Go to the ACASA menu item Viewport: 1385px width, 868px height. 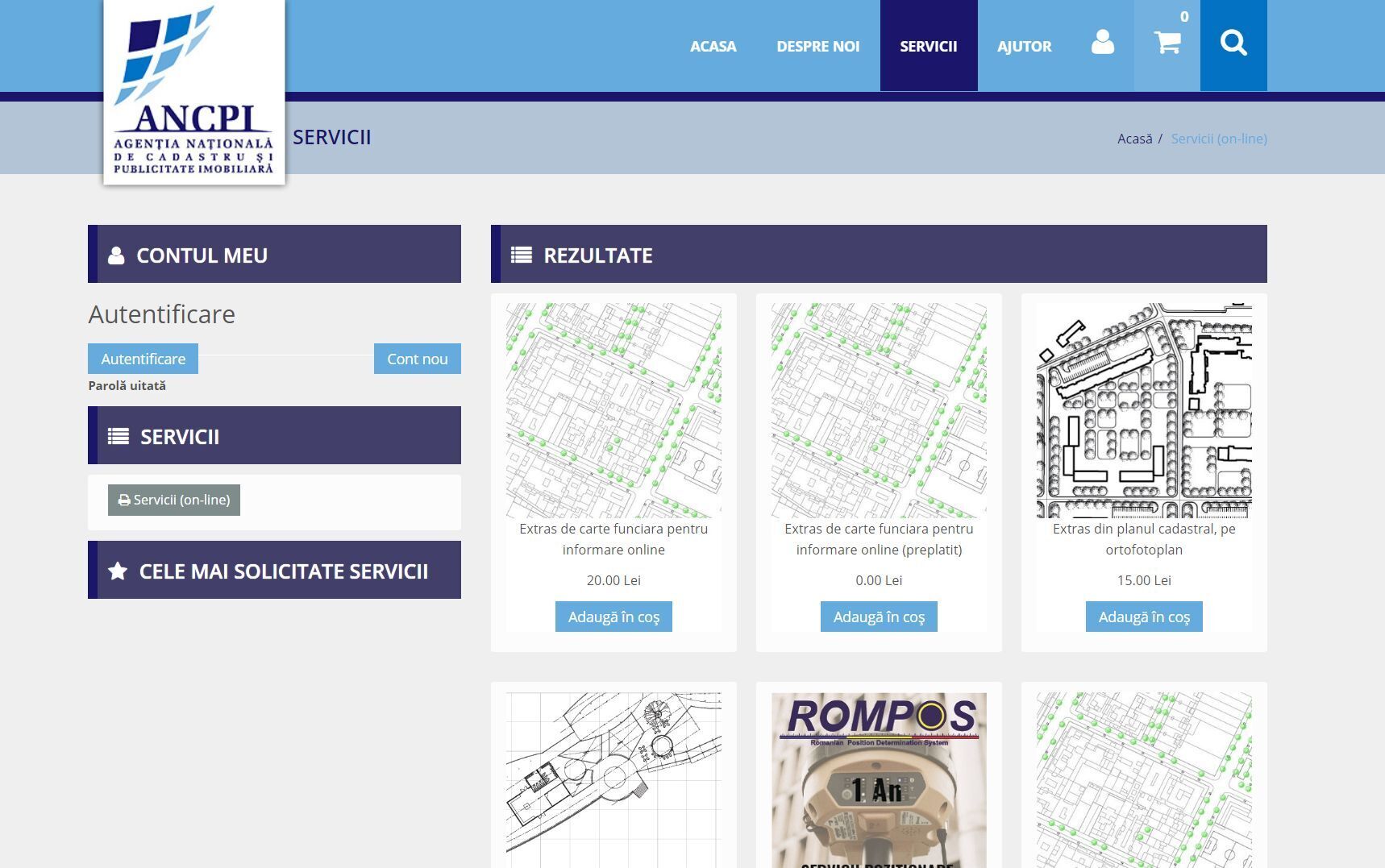713,47
